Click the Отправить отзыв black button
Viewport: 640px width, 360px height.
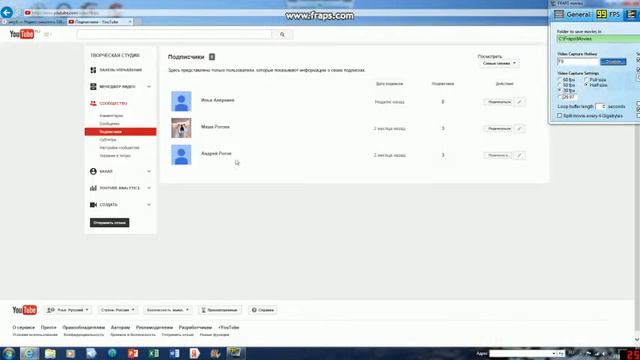[109, 223]
